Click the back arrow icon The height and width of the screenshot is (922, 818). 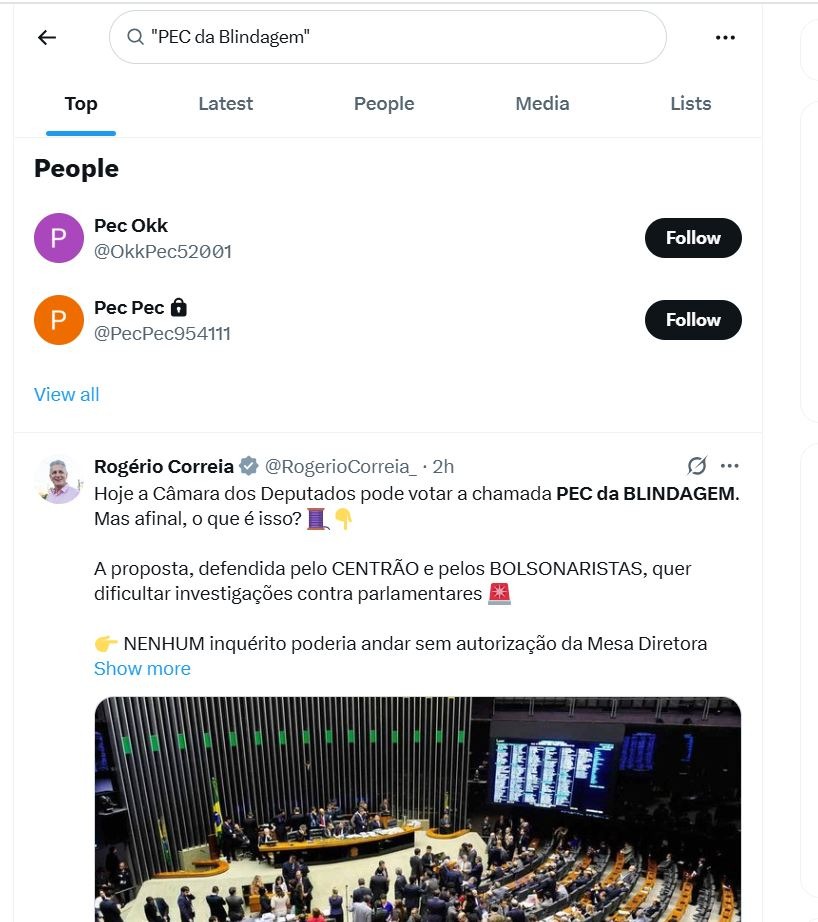tap(47, 38)
